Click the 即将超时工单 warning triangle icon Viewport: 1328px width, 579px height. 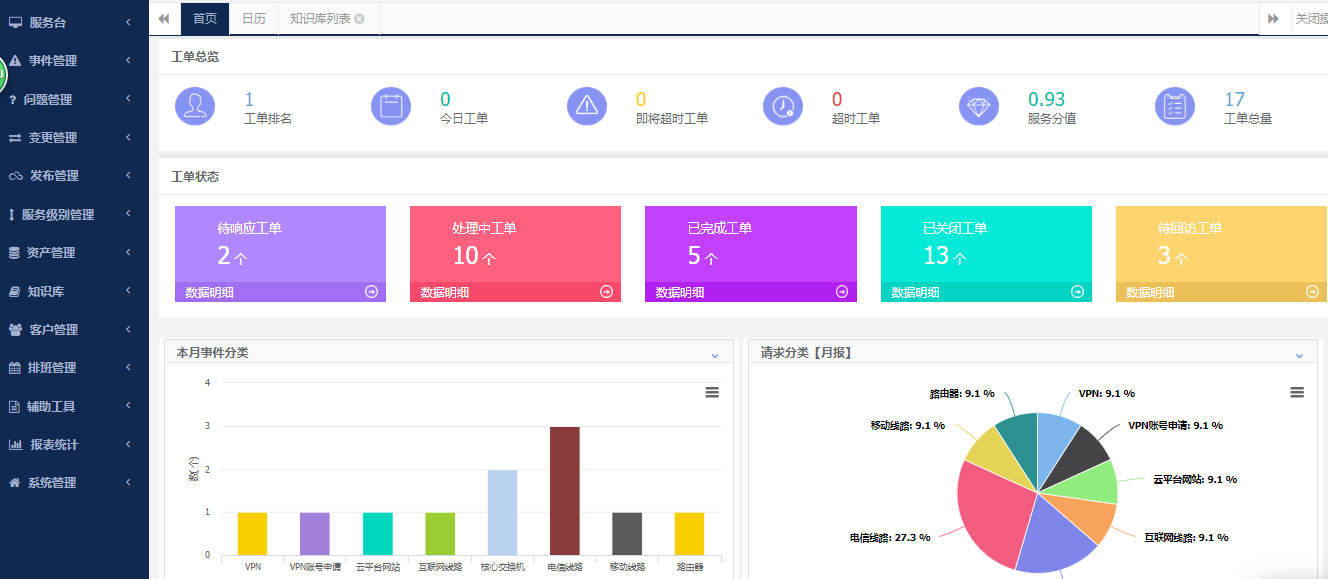tap(587, 106)
